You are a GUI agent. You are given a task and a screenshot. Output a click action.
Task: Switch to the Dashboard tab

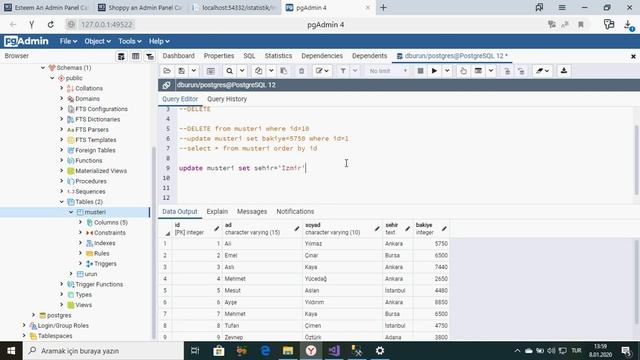[x=178, y=56]
